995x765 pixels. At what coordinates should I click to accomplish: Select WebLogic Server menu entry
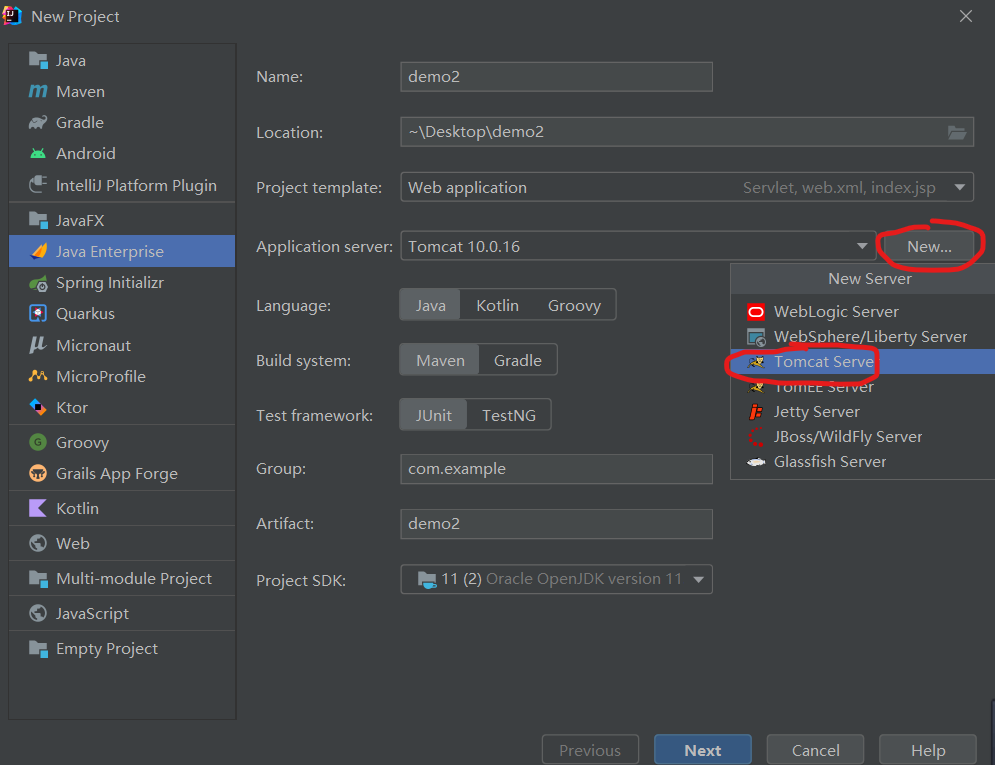[863, 311]
